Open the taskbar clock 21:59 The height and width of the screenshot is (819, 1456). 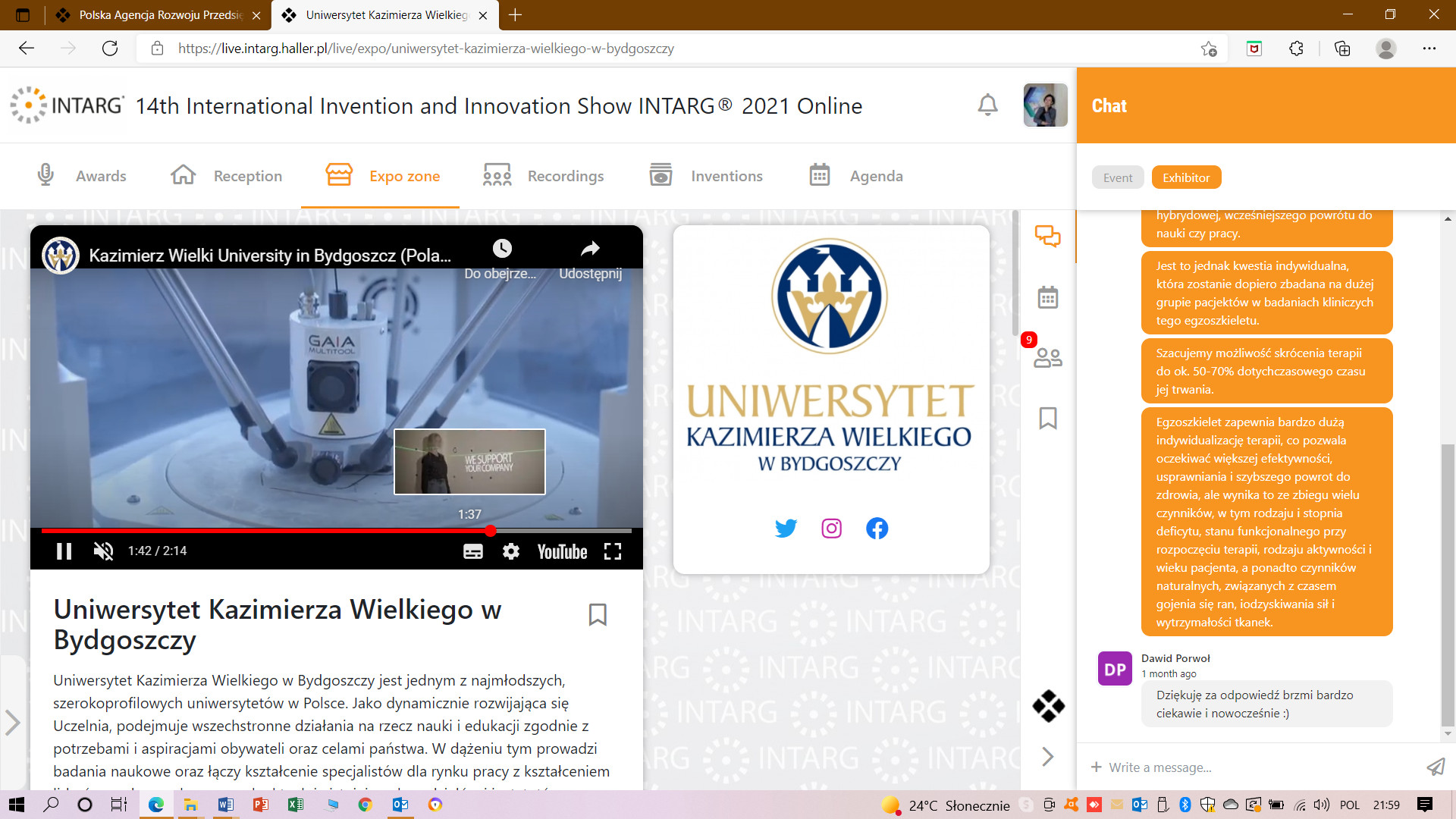pos(1386,805)
